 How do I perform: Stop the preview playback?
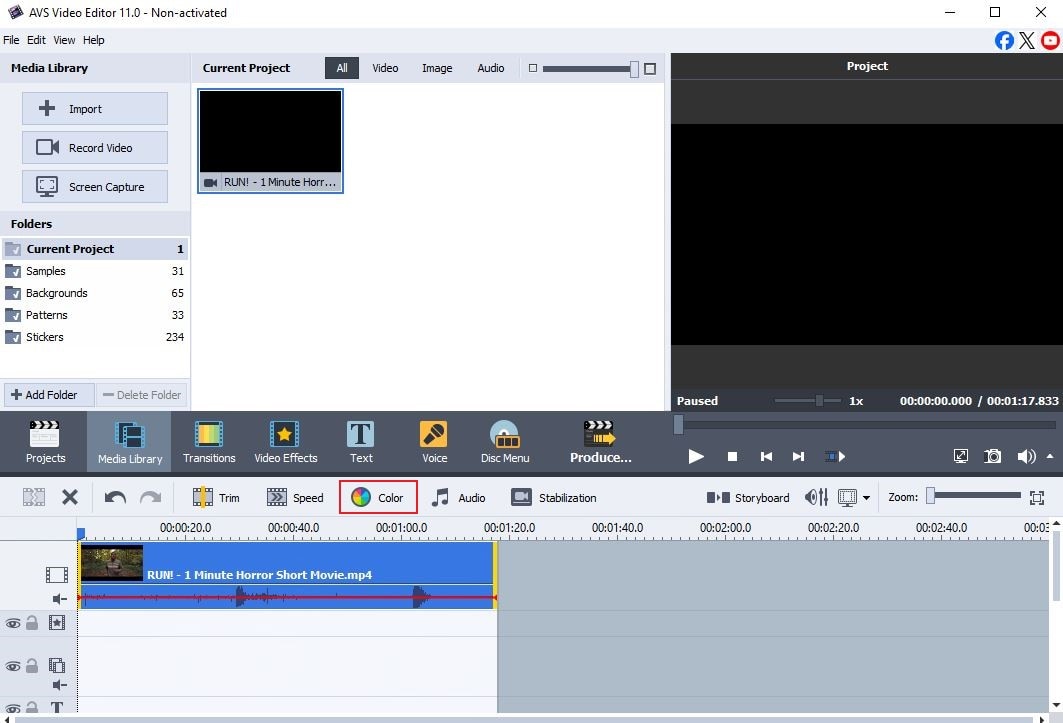point(732,456)
